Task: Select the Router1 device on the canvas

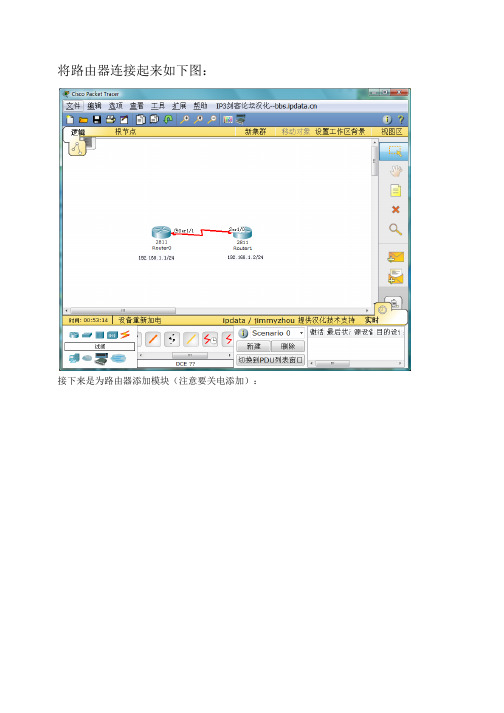Action: click(242, 233)
